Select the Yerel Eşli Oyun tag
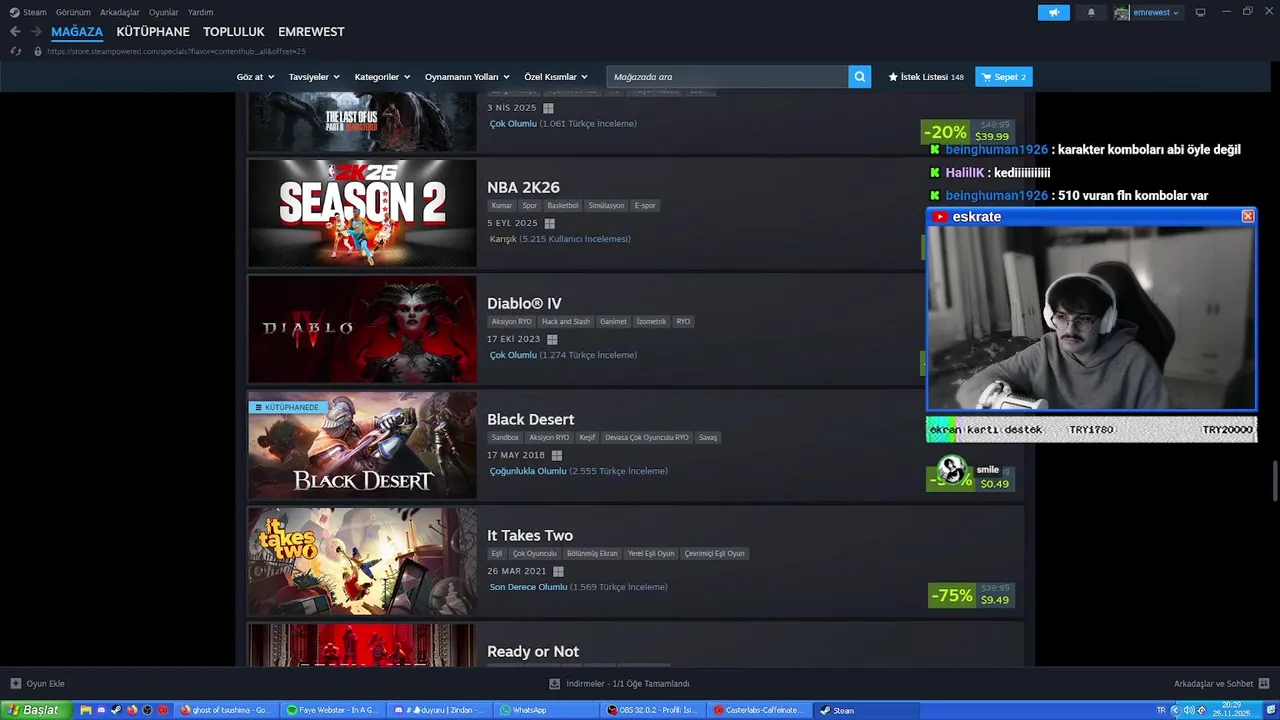This screenshot has width=1280, height=720. pos(651,554)
